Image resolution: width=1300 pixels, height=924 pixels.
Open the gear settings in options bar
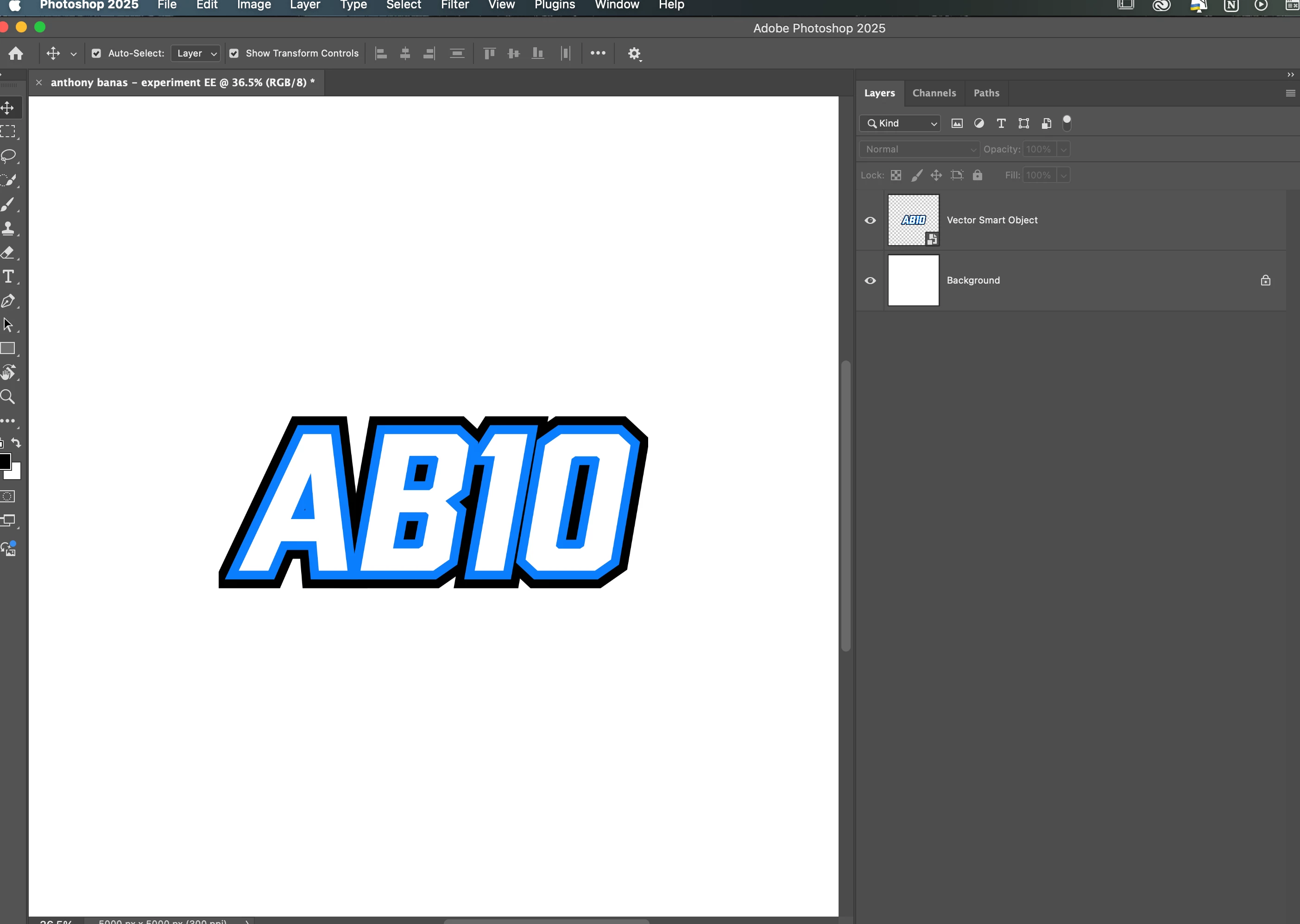pos(634,53)
